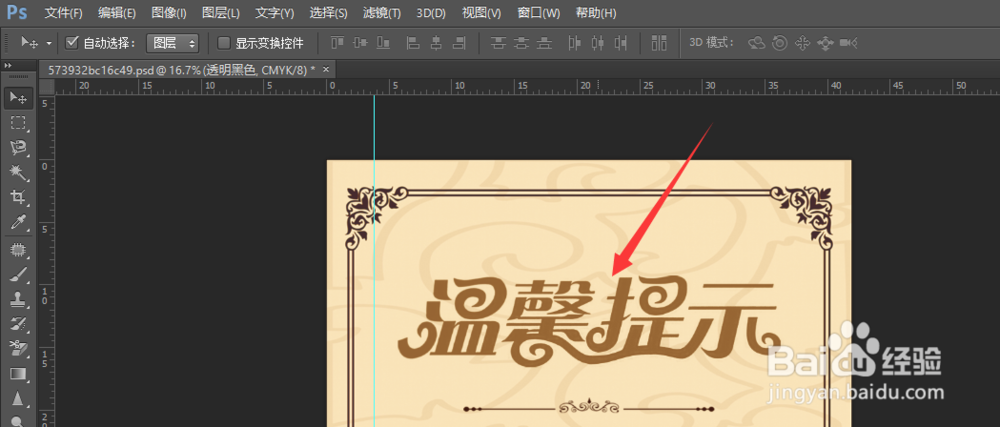Close the 573932bc16c49.psd document tab
This screenshot has width=1000, height=427.
pyautogui.click(x=326, y=69)
